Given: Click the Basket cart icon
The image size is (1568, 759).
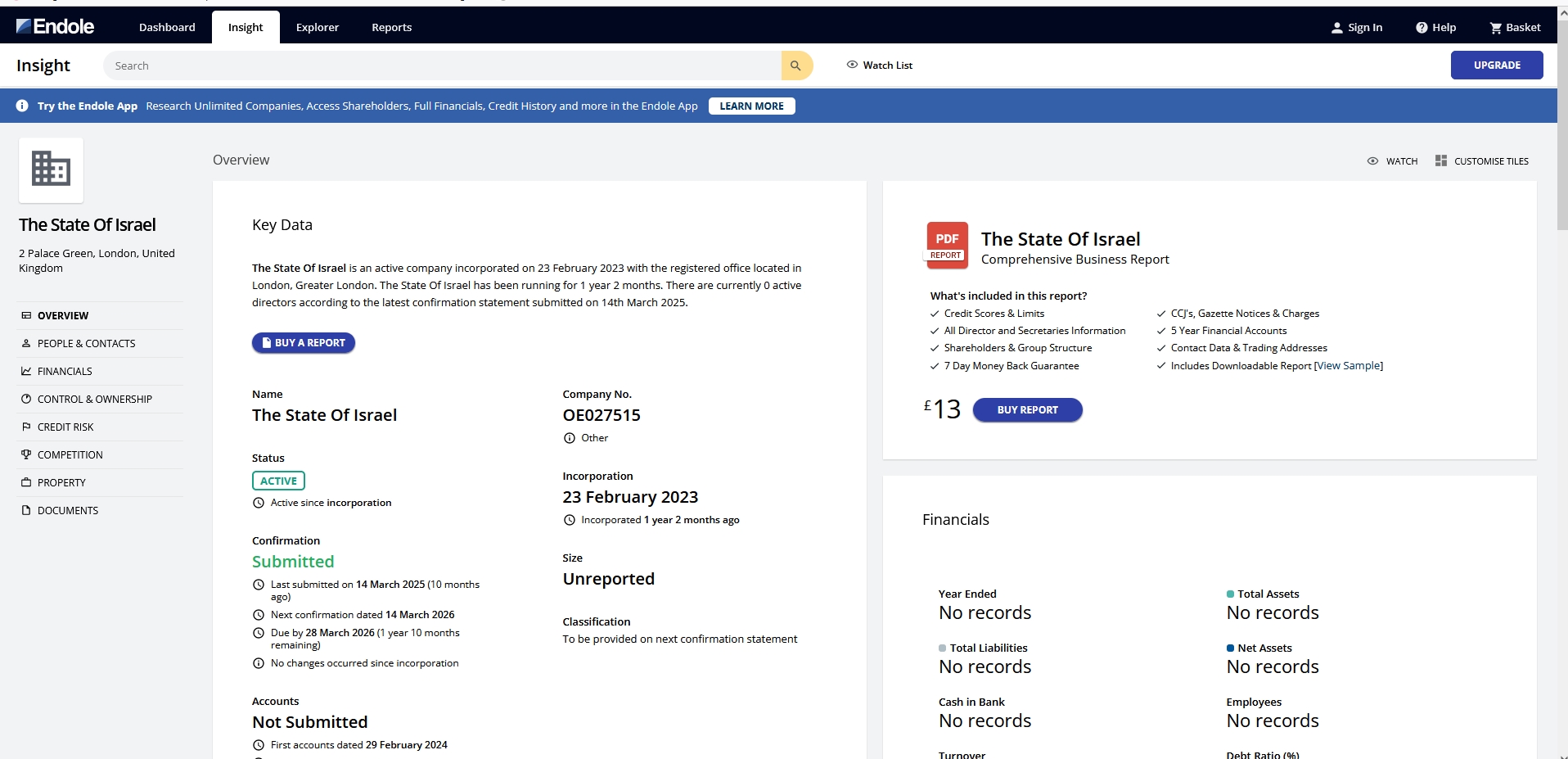Looking at the screenshot, I should (1495, 28).
